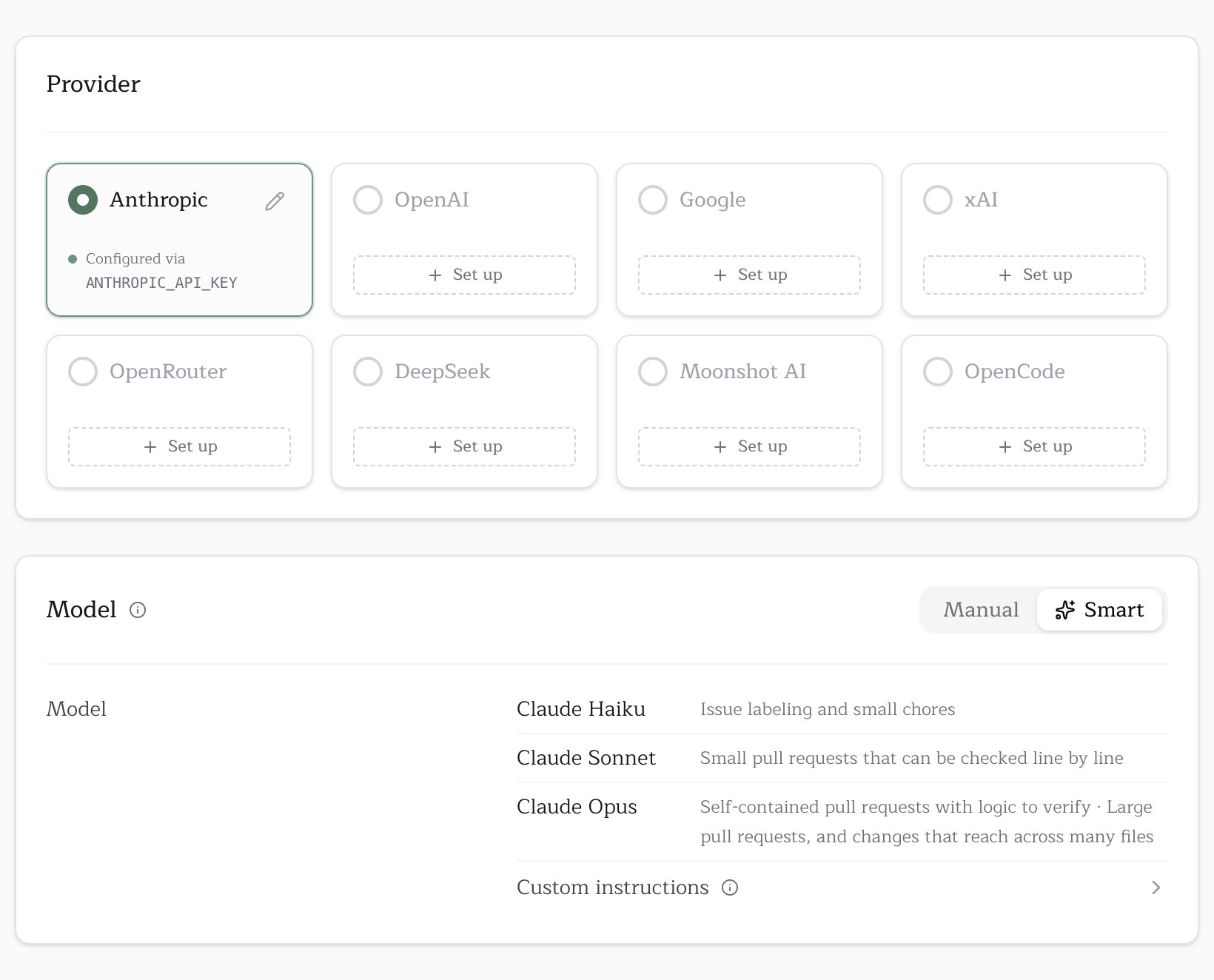The width and height of the screenshot is (1214, 980).
Task: Set up the DeepSeek provider
Action: click(x=465, y=446)
